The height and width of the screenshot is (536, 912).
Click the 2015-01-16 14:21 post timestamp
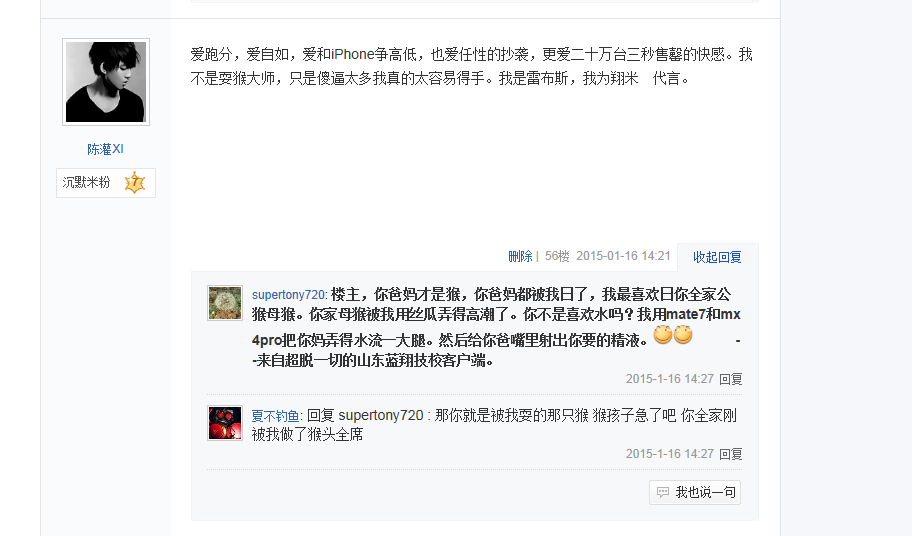[623, 256]
